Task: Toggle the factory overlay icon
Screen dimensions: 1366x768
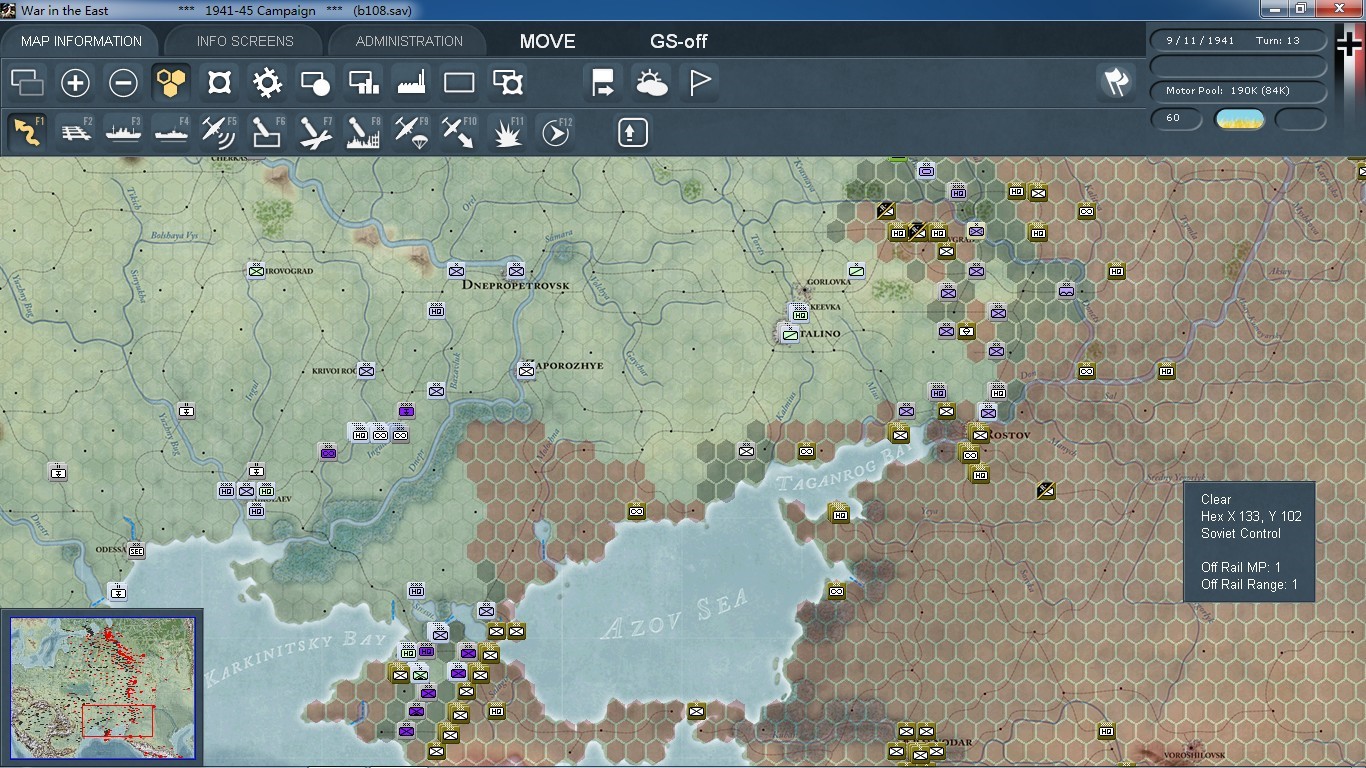Action: [411, 82]
